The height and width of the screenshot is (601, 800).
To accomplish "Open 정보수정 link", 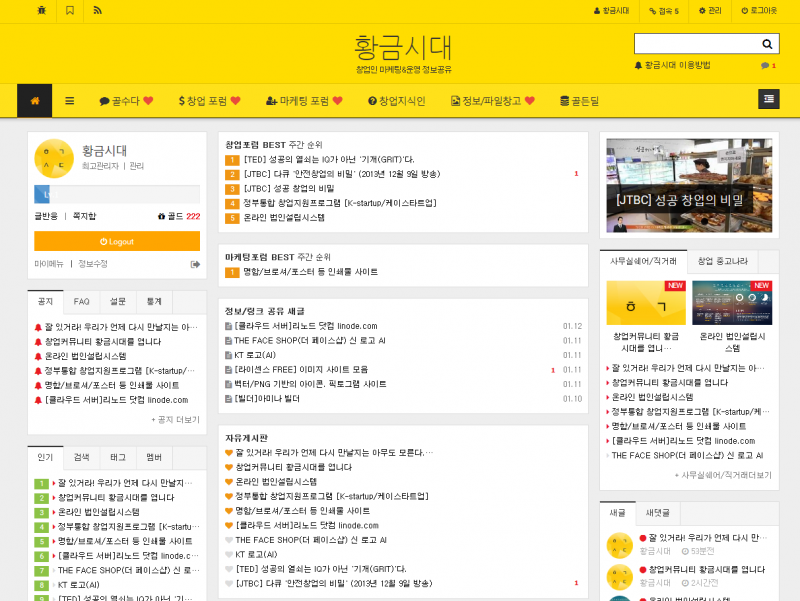I will click(93, 264).
